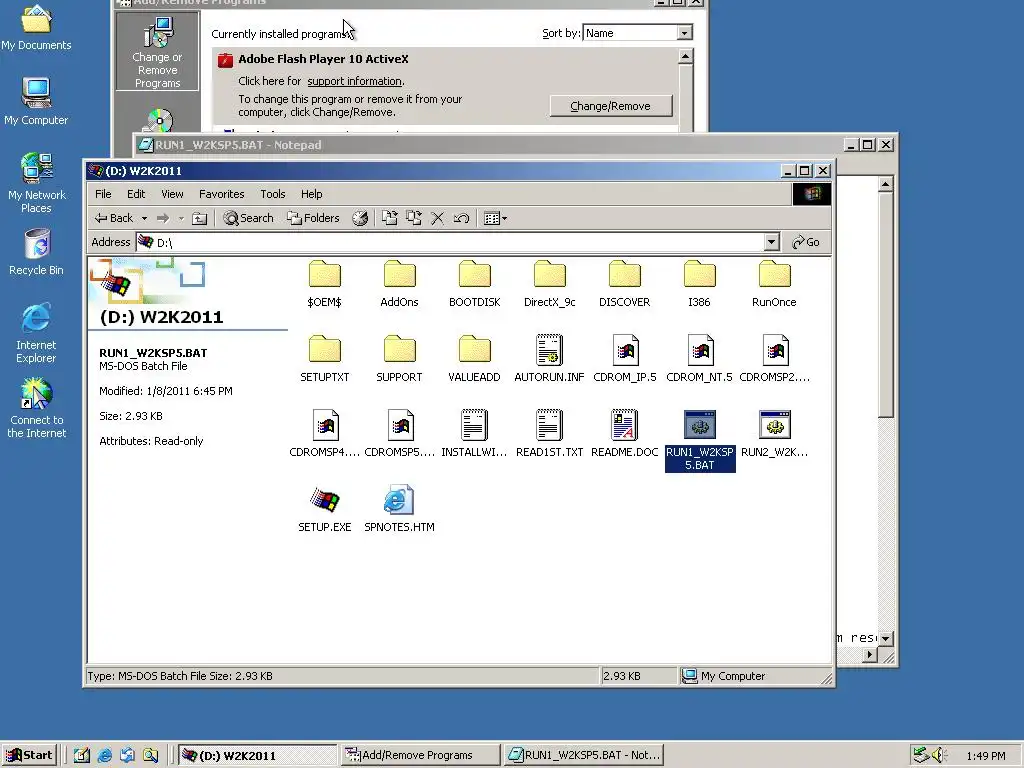Select the AUTORUN.INF file

click(549, 359)
